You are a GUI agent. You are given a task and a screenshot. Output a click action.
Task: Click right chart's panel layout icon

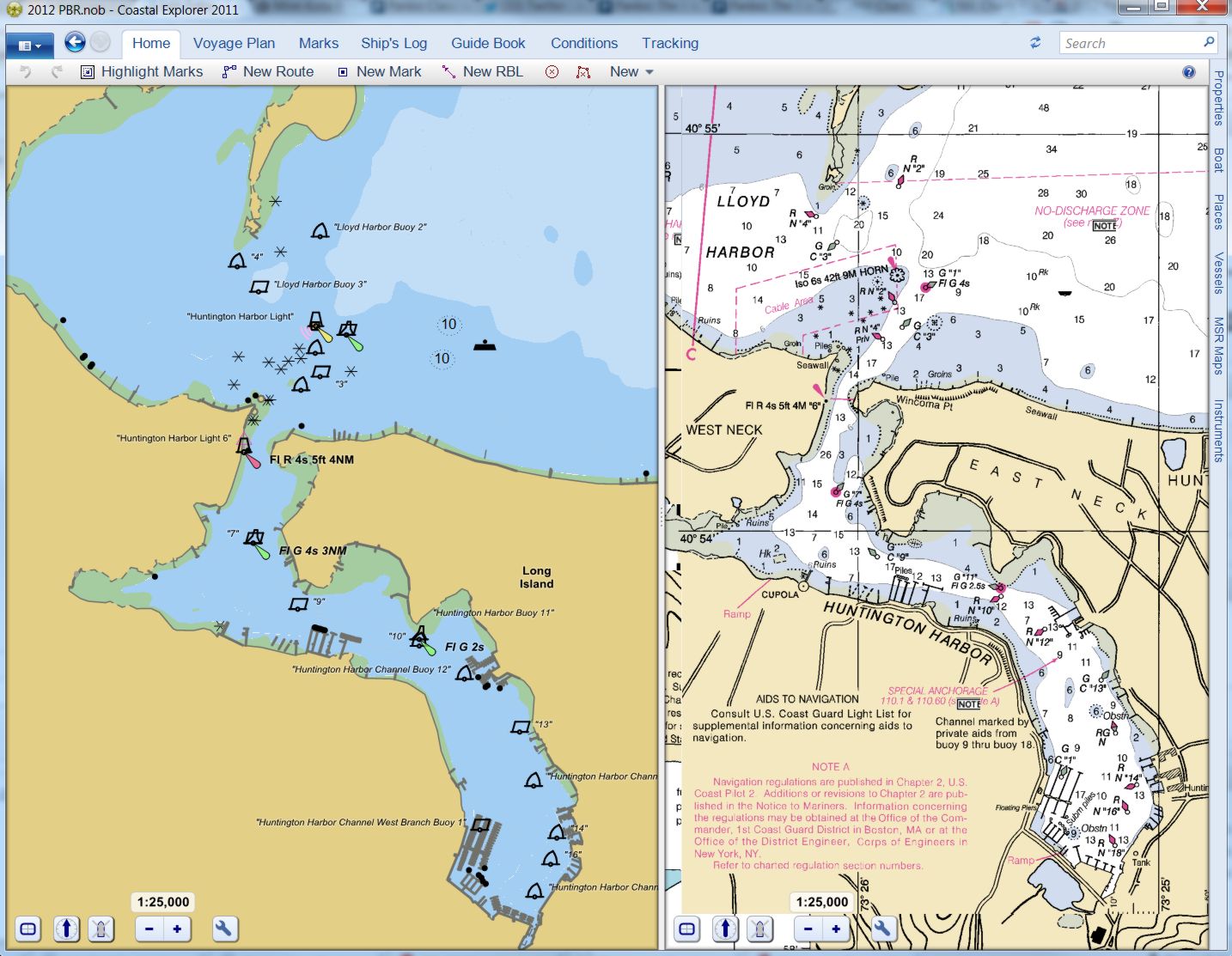687,929
